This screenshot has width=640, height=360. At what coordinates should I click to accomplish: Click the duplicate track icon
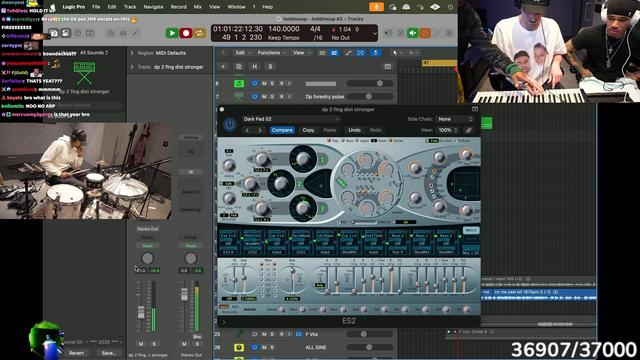pos(239,67)
